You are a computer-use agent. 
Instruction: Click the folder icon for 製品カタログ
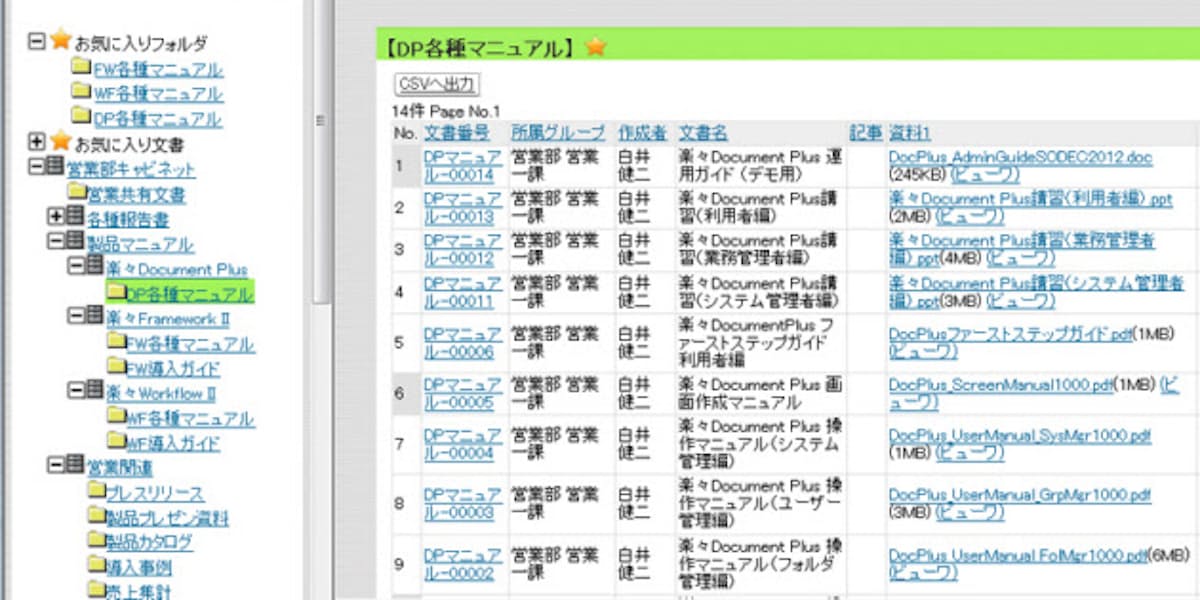point(96,542)
